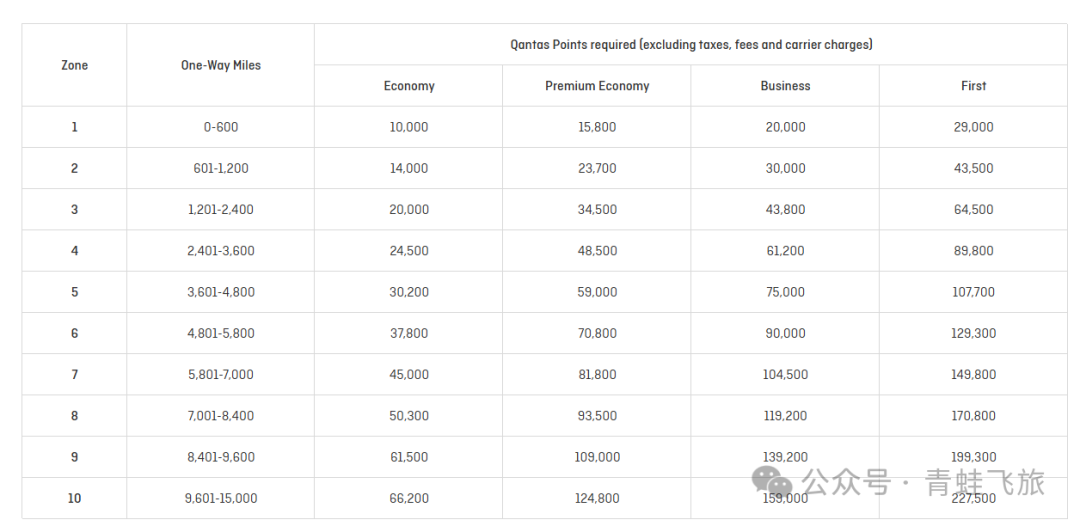Click the Qantas Points required heading
Screen dimensions: 1080x526
tap(691, 44)
